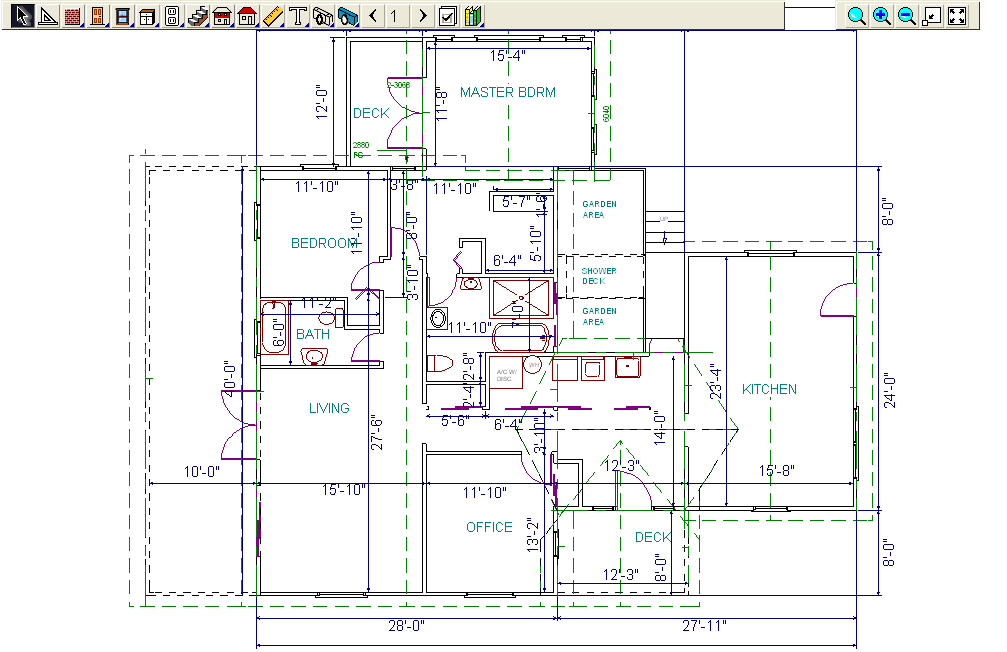This screenshot has height=652, width=1007.
Task: Select the Cabinet tool
Action: coord(147,16)
